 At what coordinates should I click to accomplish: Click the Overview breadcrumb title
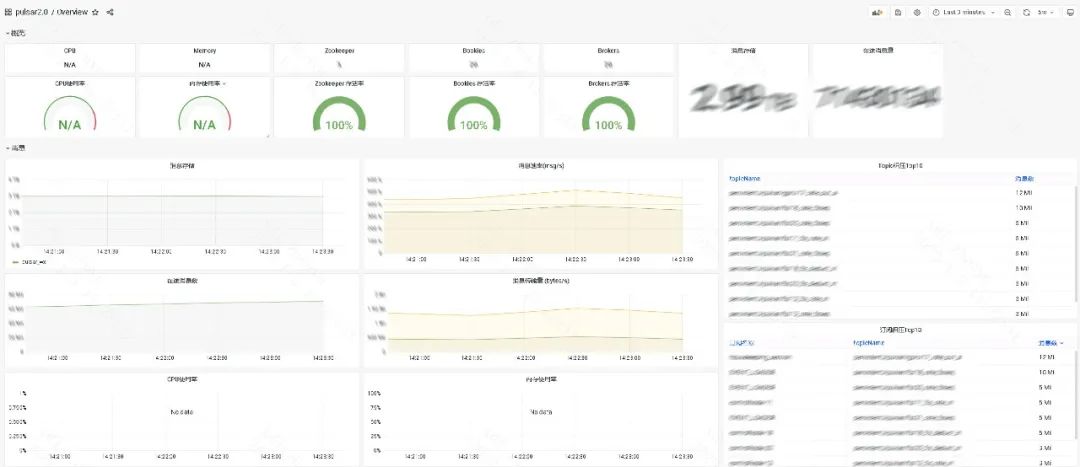(72, 12)
